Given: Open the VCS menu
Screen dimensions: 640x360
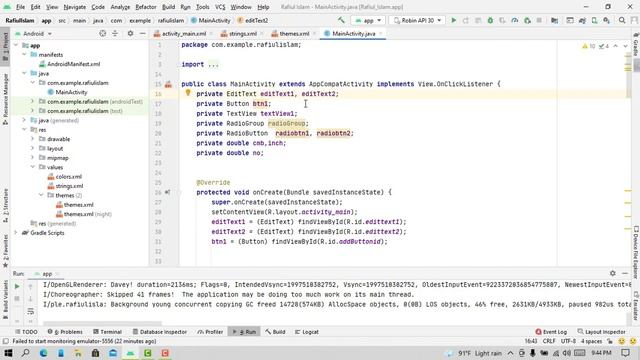Looking at the screenshot, I should click(x=220, y=7).
